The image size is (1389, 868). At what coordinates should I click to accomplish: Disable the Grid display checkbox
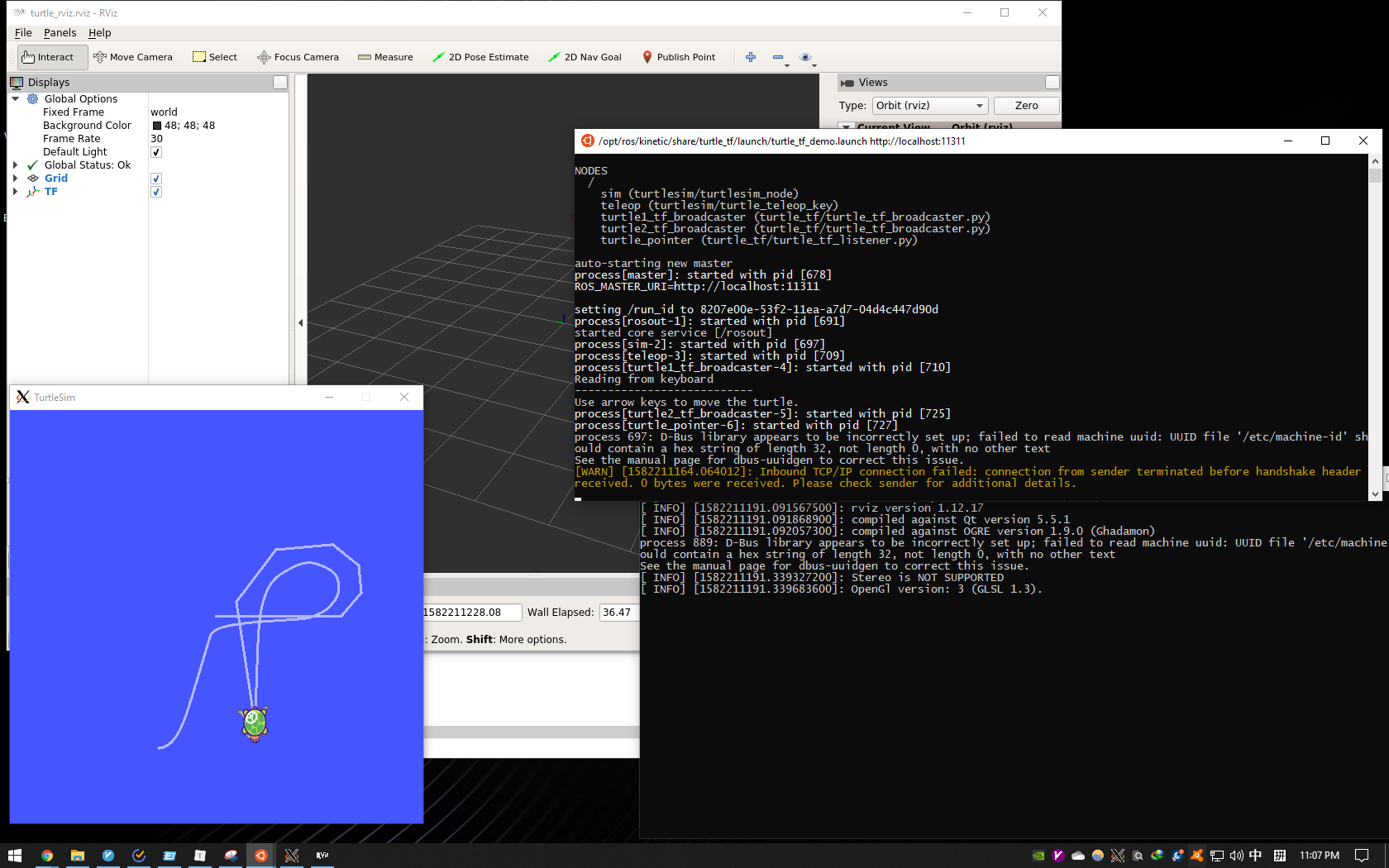156,179
